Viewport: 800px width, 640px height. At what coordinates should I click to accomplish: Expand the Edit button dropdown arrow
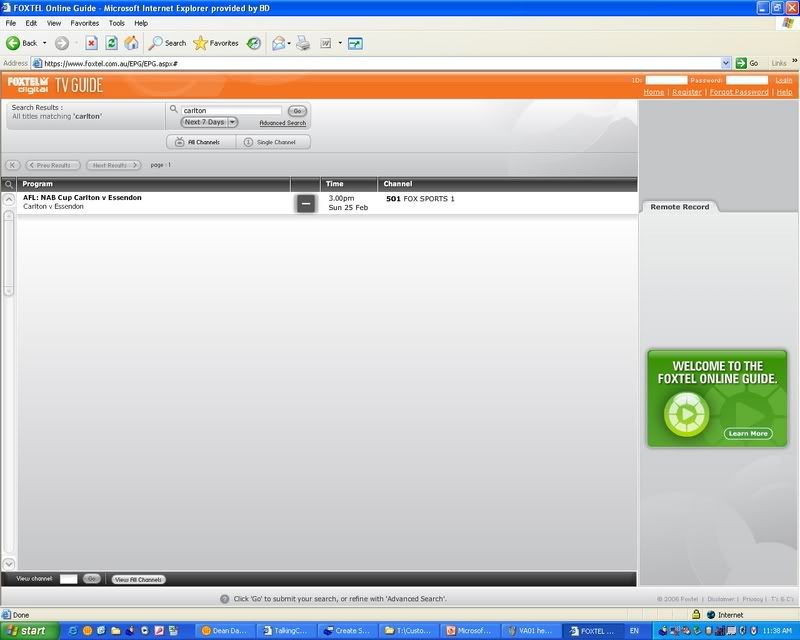point(340,43)
